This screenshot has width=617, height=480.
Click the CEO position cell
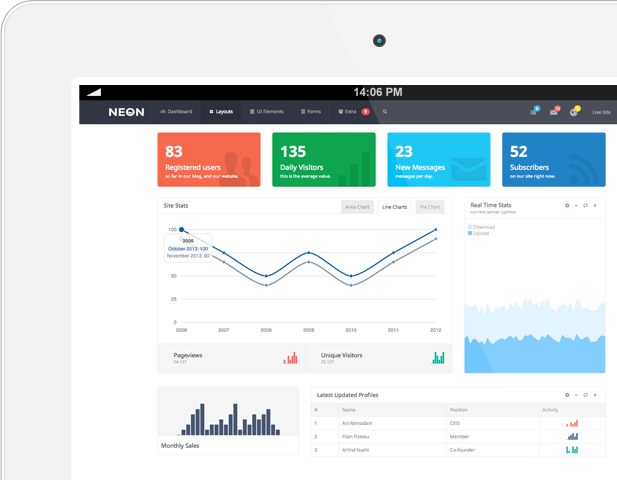[454, 423]
